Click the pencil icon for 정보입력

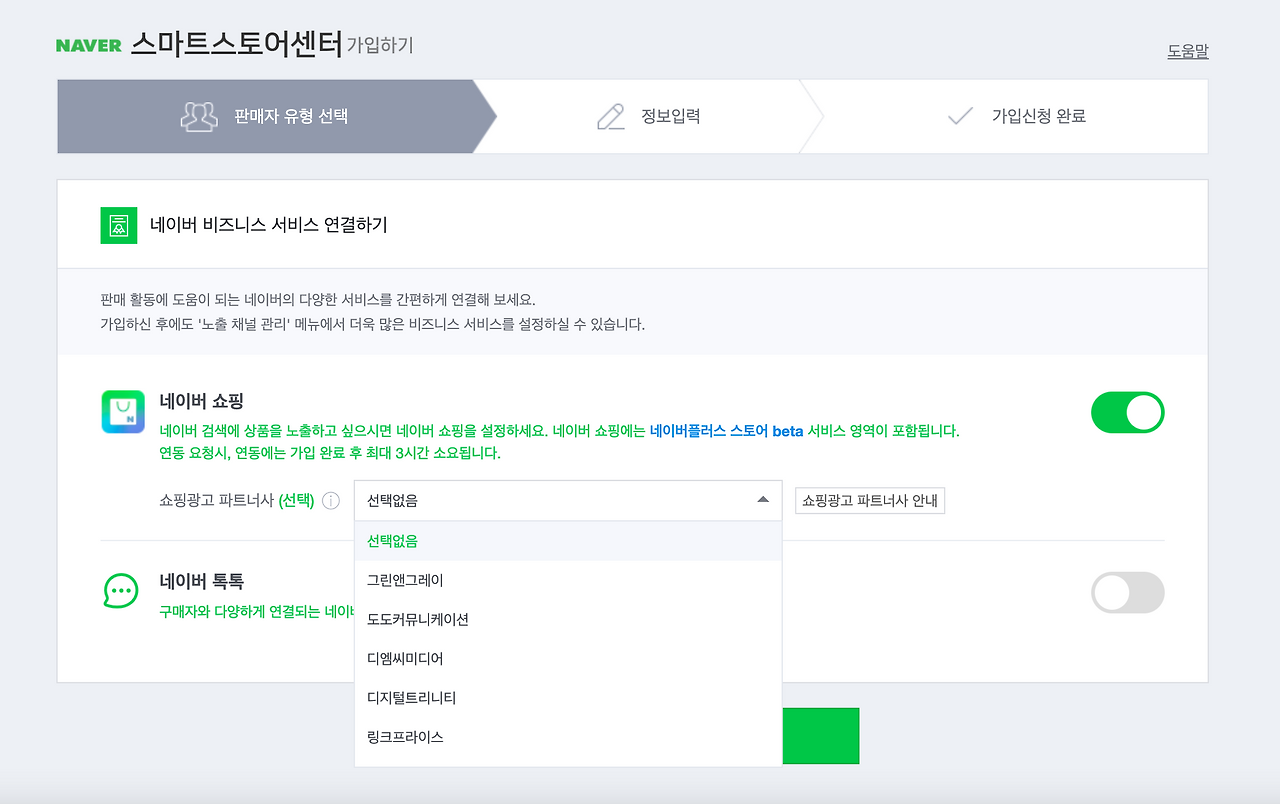tap(610, 117)
